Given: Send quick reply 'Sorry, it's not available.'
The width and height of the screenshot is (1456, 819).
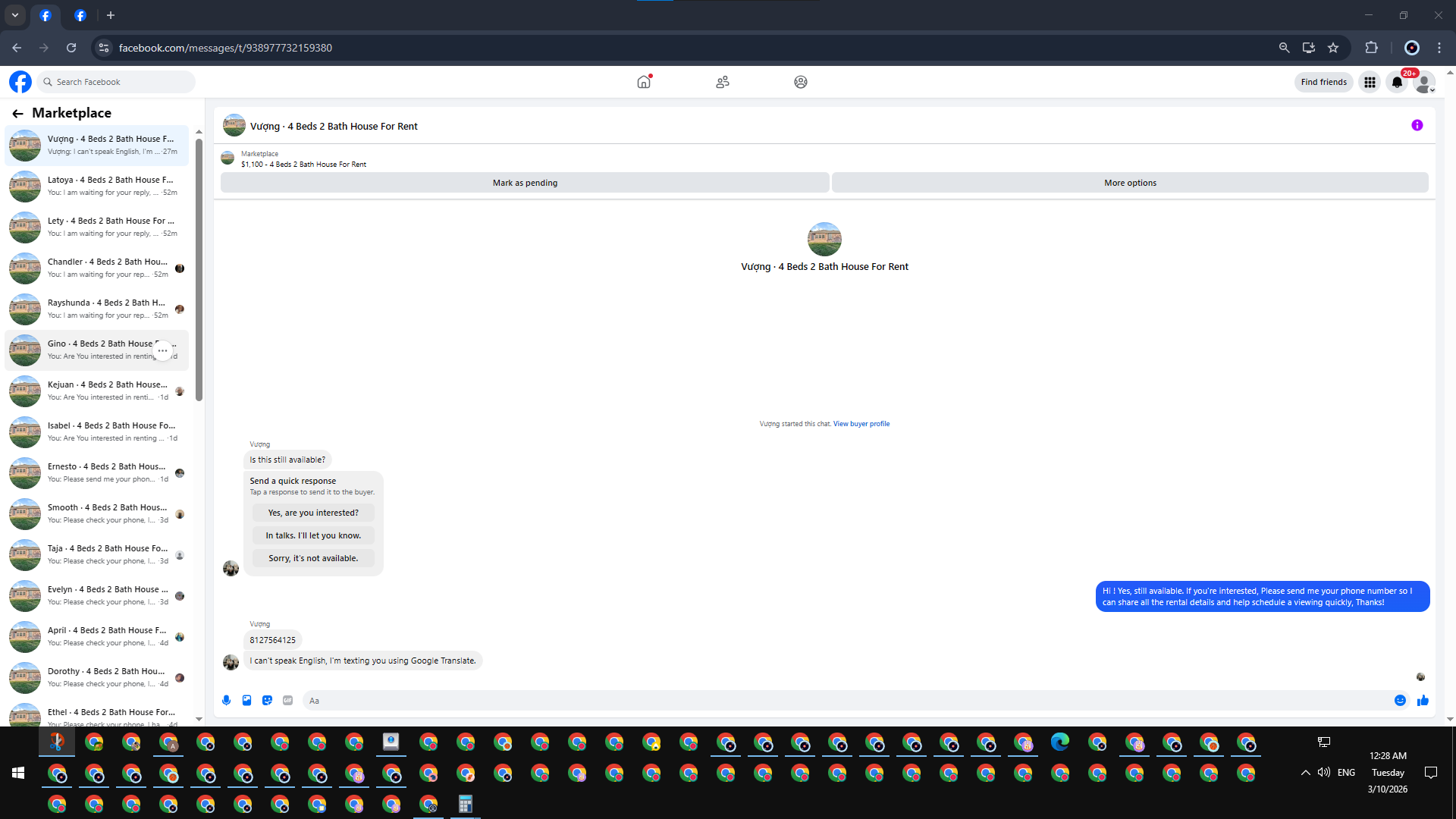Looking at the screenshot, I should (312, 558).
